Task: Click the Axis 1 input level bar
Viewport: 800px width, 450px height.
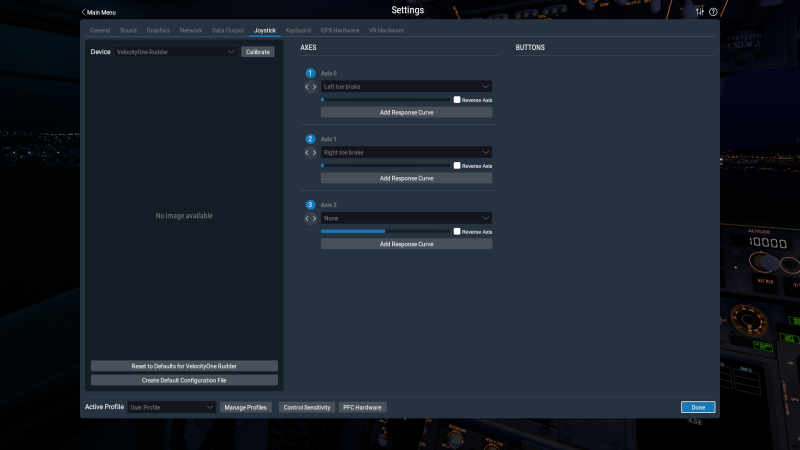Action: (x=386, y=165)
